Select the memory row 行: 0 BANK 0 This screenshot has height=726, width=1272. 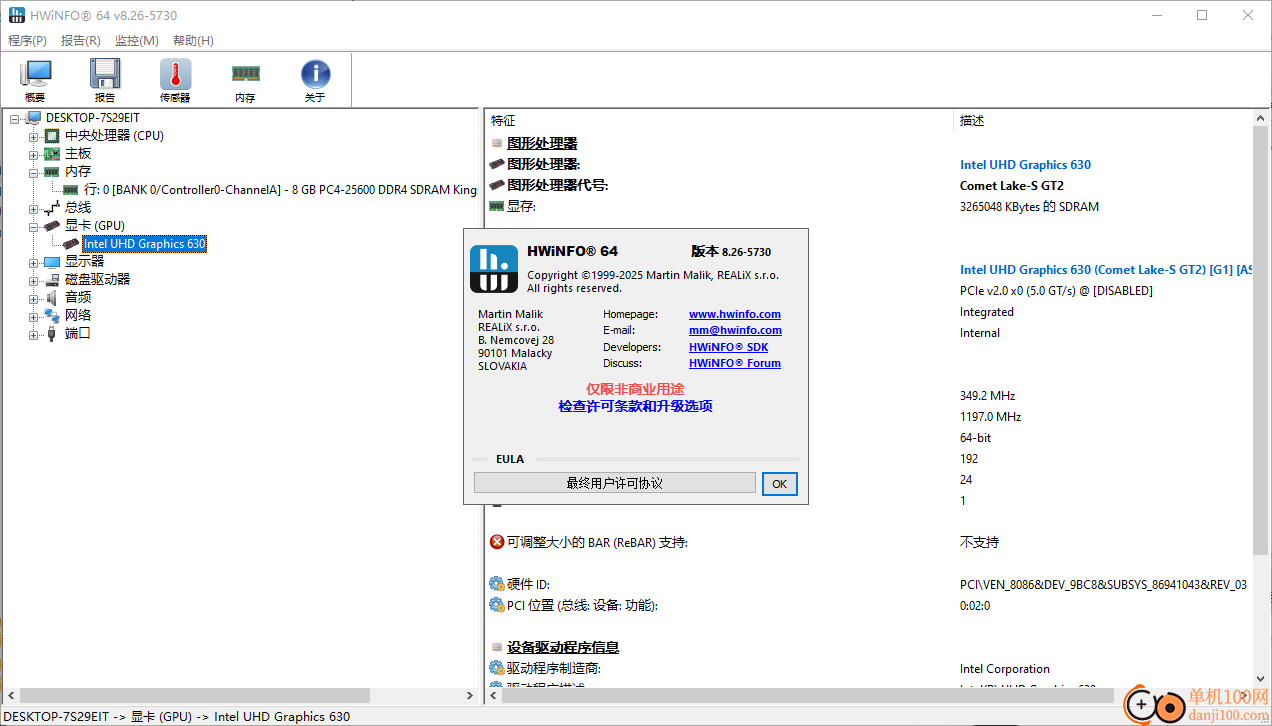click(280, 190)
